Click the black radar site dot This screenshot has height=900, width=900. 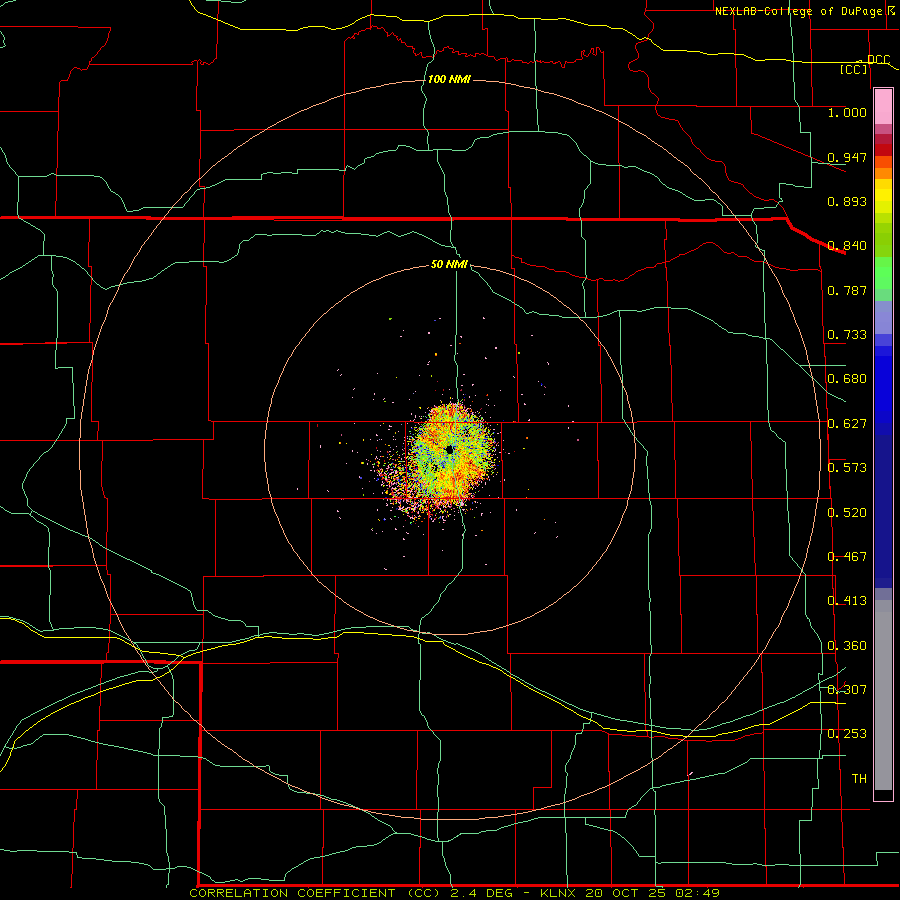click(449, 450)
